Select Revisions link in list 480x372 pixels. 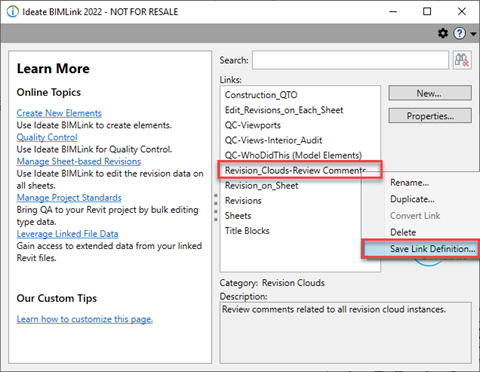pos(243,201)
